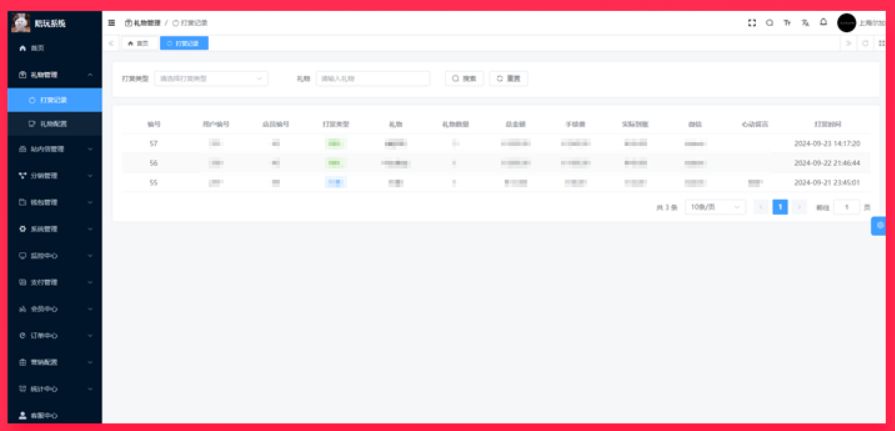895x431 pixels.
Task: Open the blue floating settings gear
Action: click(879, 226)
